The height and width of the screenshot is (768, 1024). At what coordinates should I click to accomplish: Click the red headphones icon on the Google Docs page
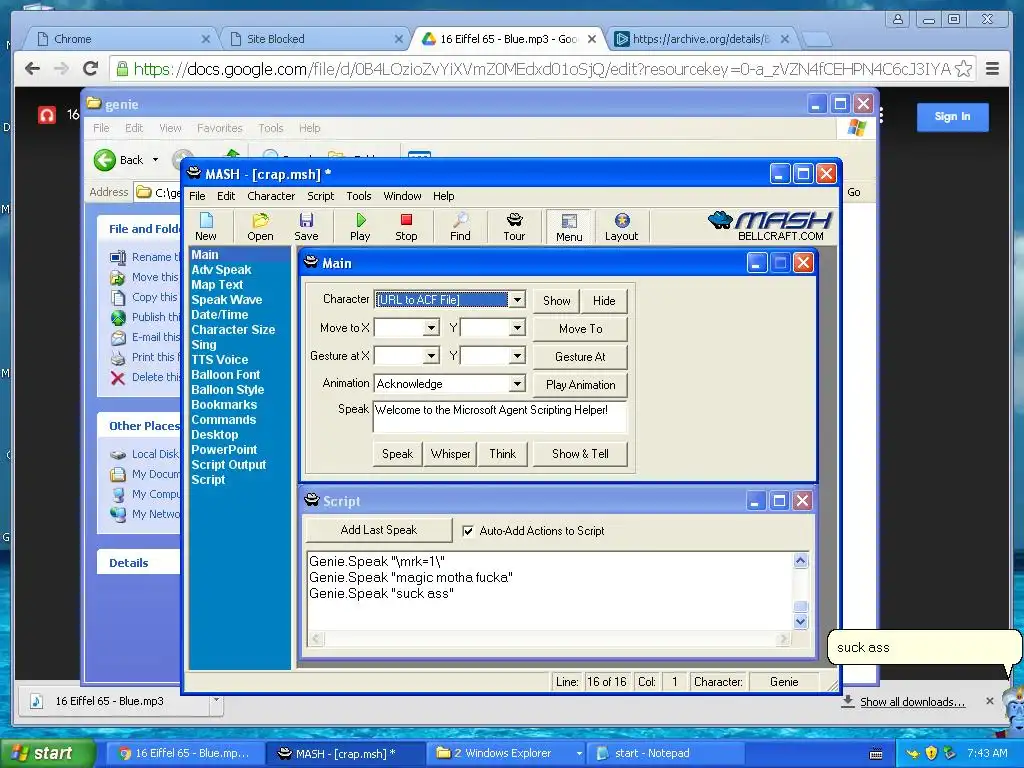[46, 116]
